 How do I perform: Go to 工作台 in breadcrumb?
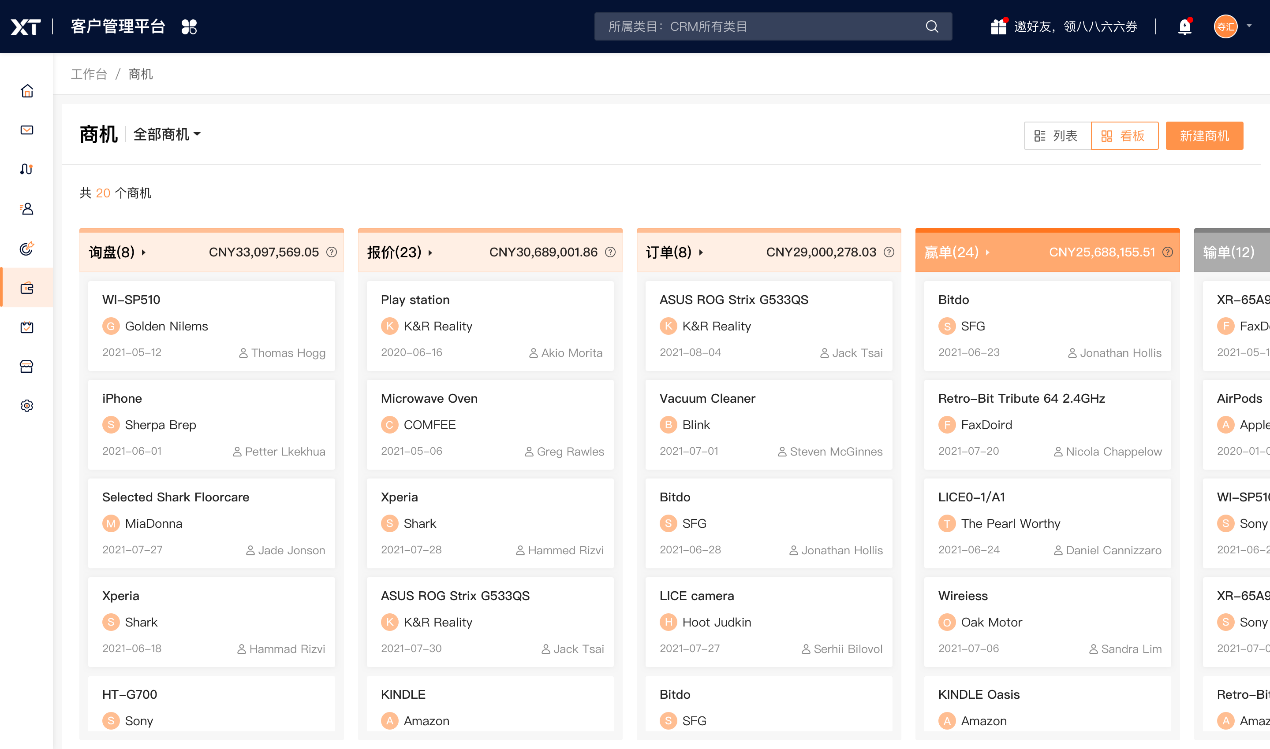coord(89,74)
